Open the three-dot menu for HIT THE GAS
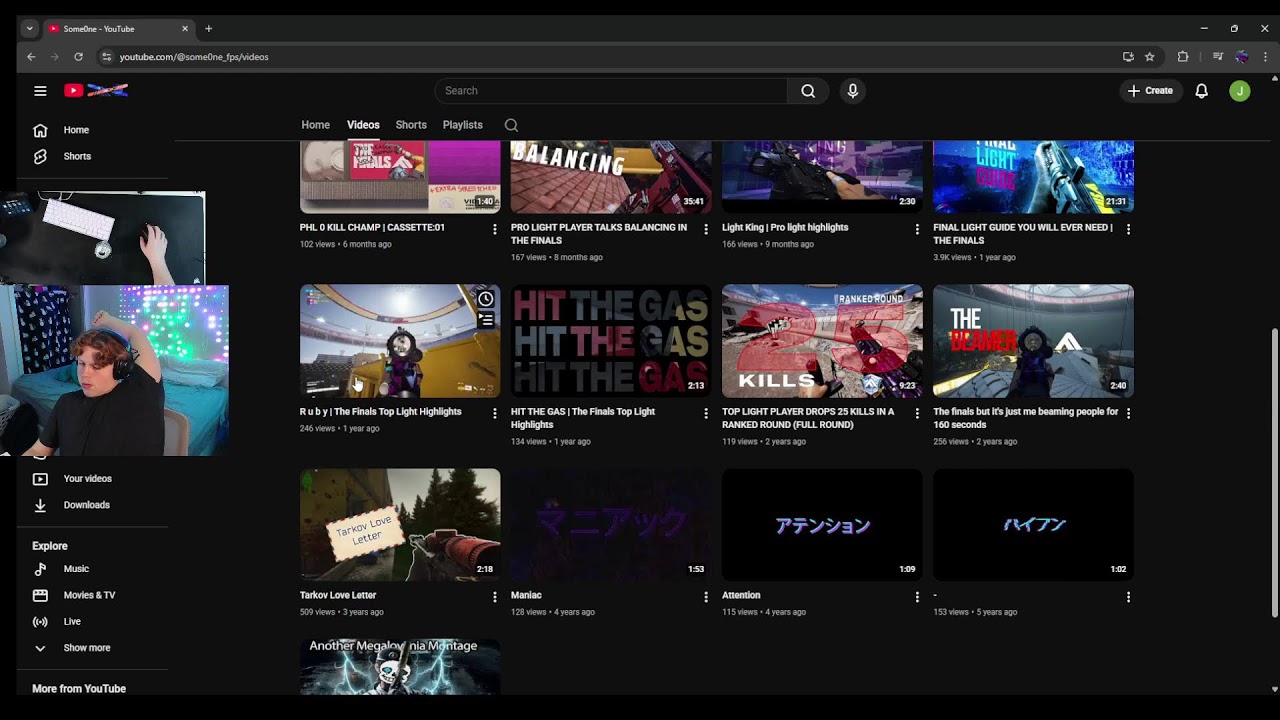Viewport: 1280px width, 720px height. [706, 413]
